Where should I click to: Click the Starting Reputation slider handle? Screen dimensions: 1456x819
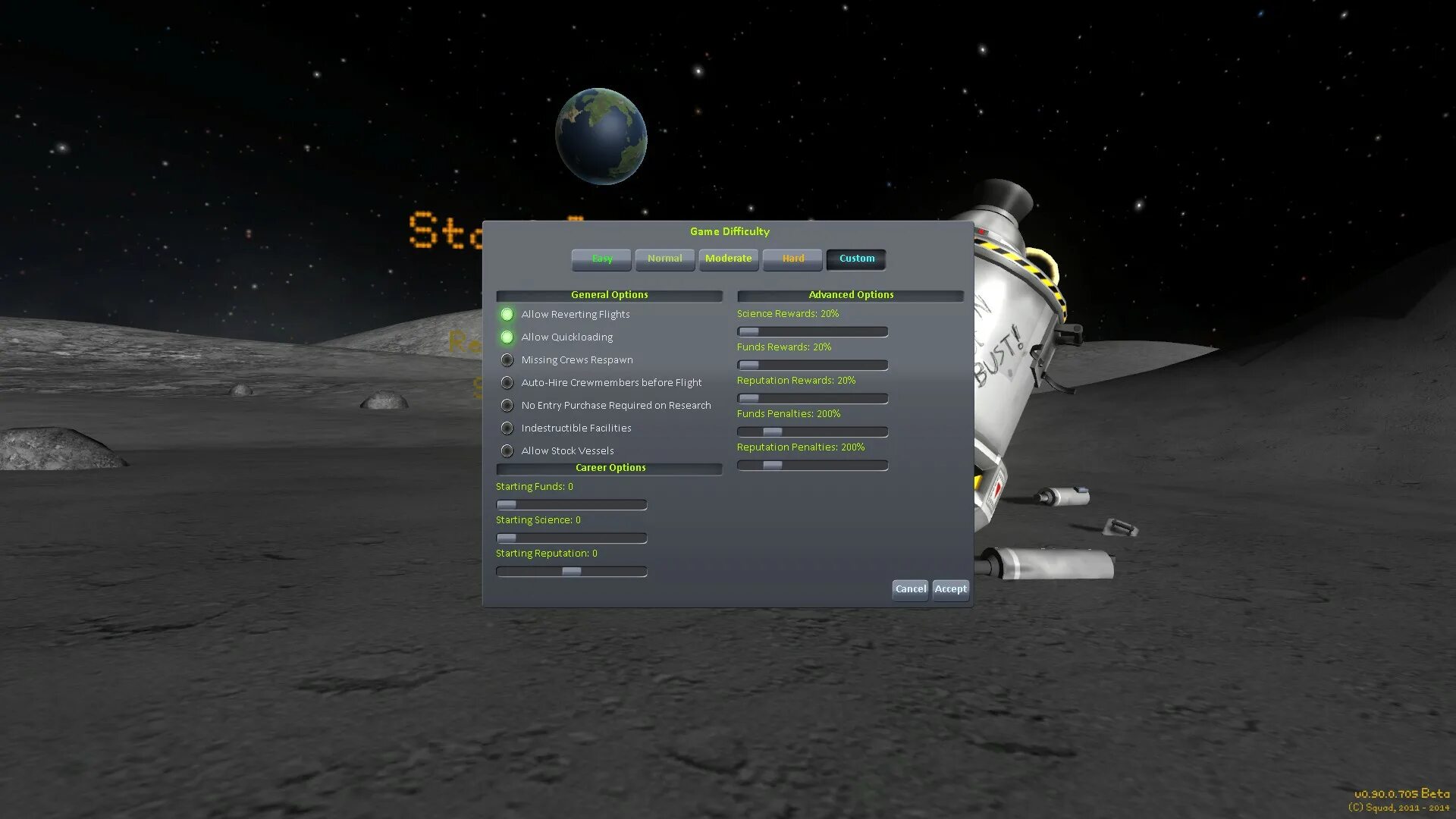pos(571,572)
